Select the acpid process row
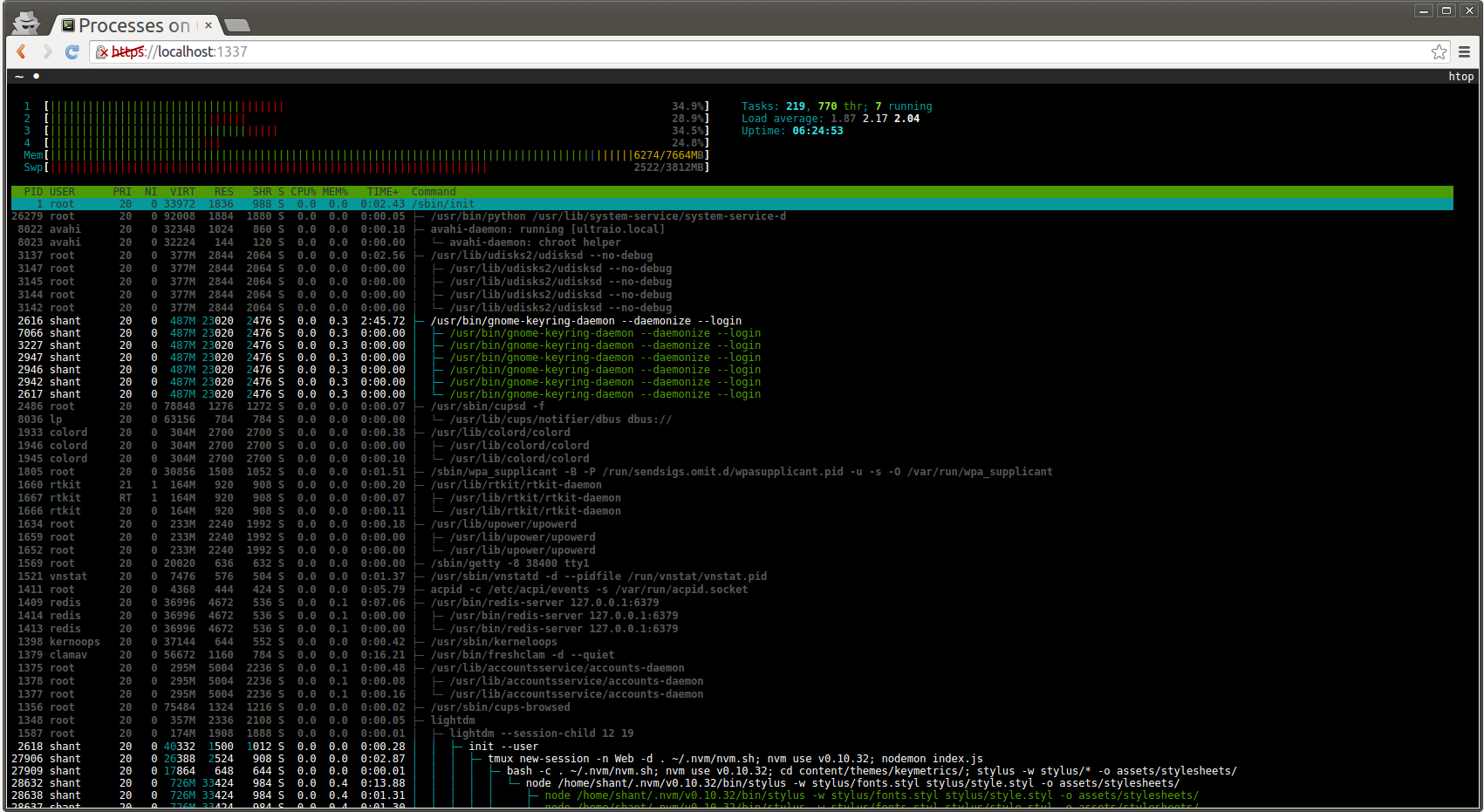Viewport: 1484px width, 812px height. pyautogui.click(x=732, y=590)
